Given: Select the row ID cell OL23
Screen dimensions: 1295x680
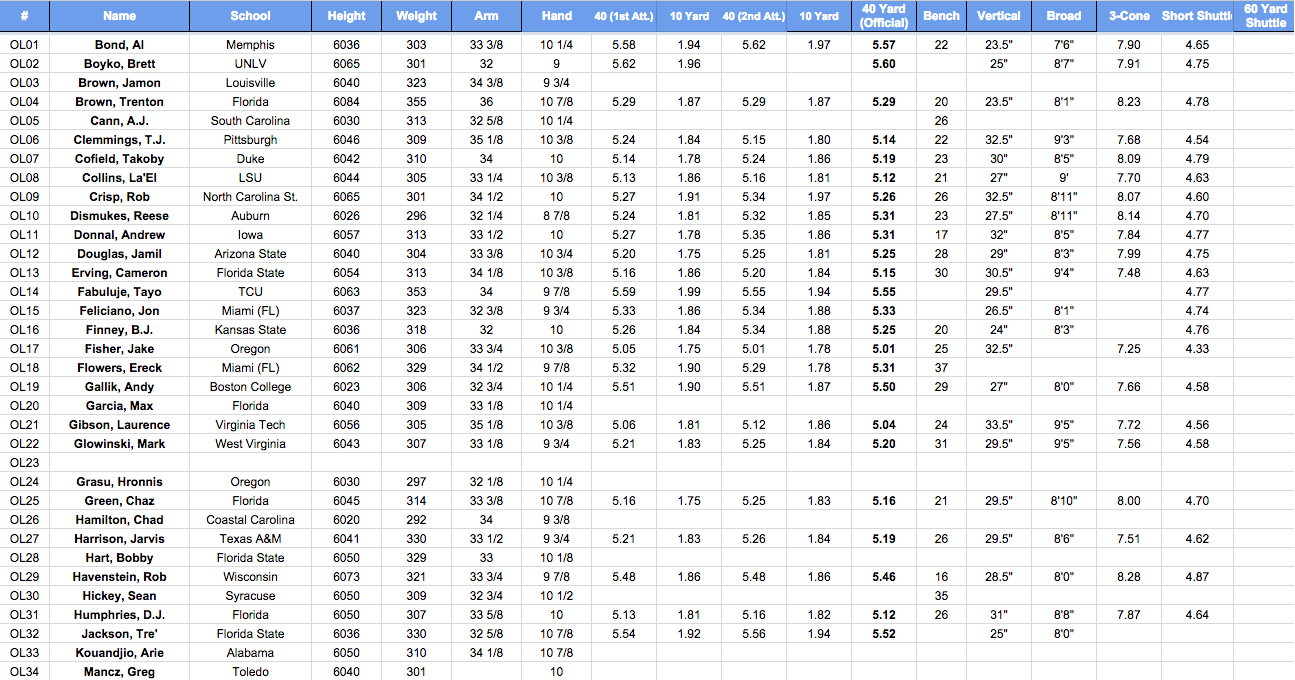Looking at the screenshot, I should point(24,463).
